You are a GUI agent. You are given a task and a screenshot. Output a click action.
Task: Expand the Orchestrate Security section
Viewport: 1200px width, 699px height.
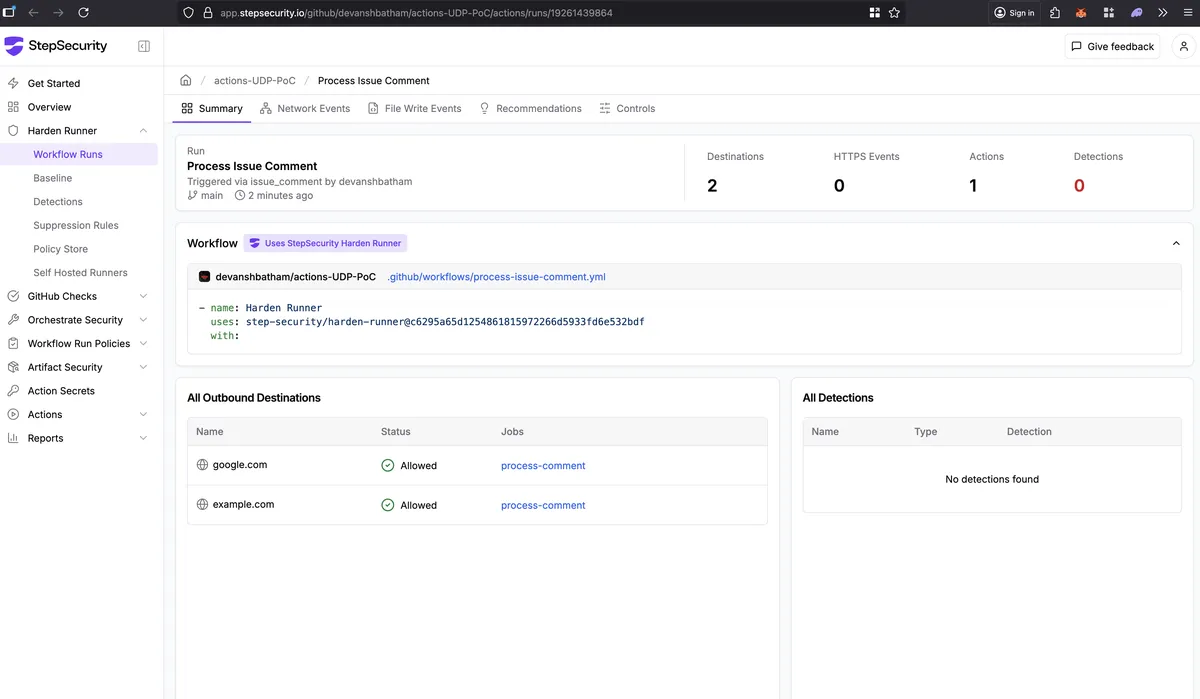point(143,320)
